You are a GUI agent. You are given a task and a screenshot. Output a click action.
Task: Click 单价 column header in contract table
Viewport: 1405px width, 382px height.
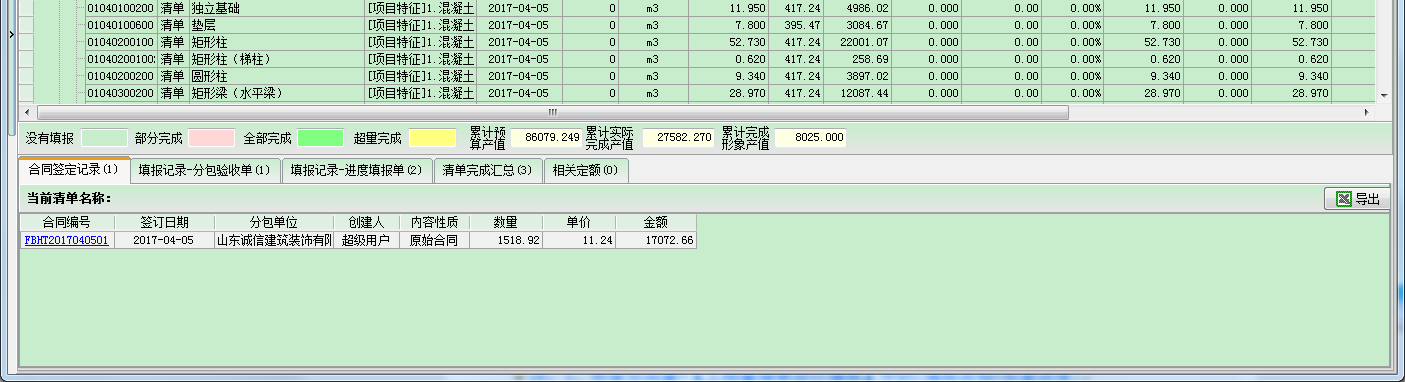tap(578, 222)
